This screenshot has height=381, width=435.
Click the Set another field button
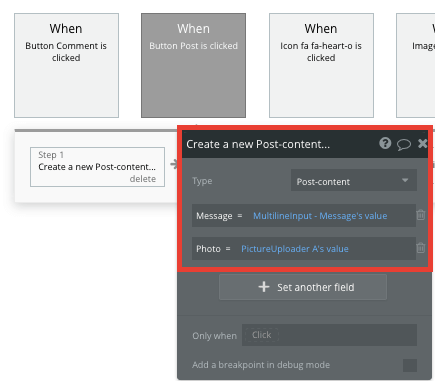(303, 287)
